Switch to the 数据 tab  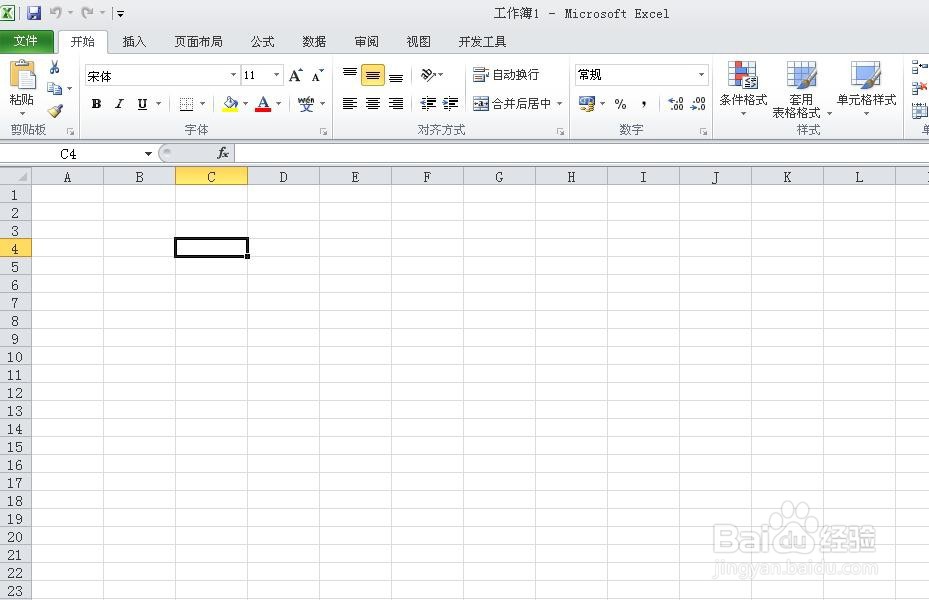click(x=314, y=41)
